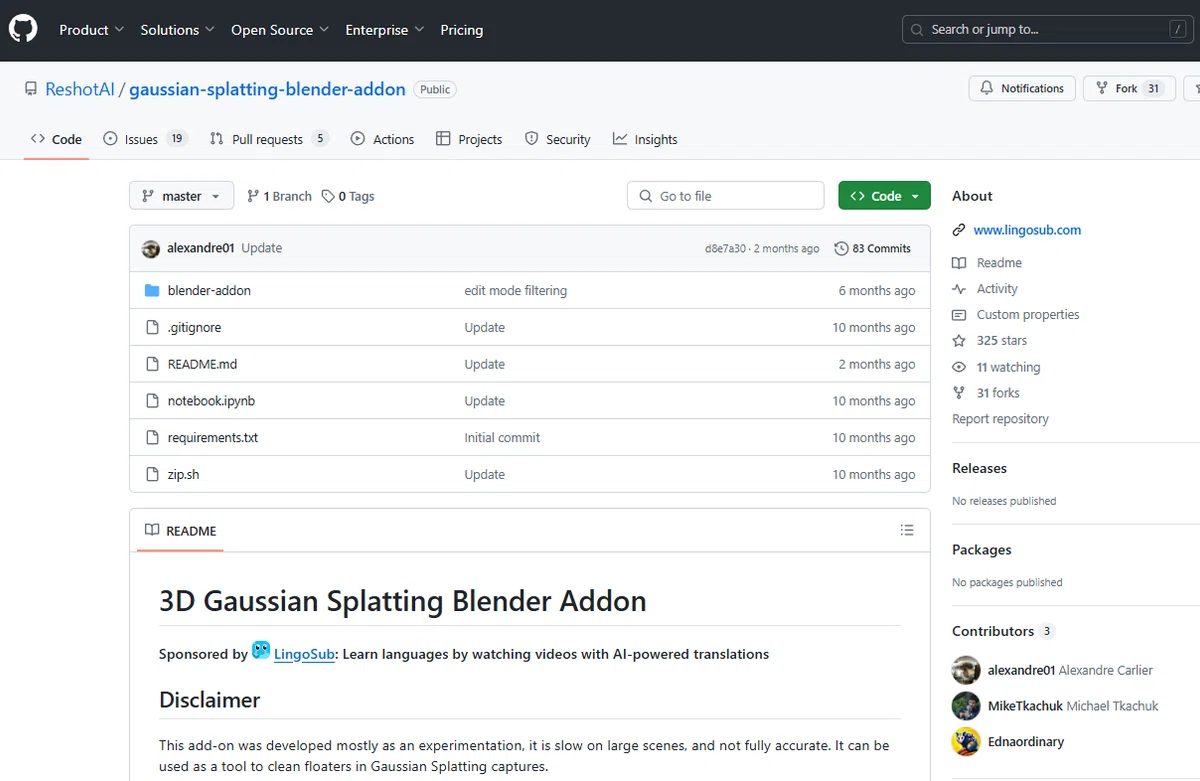1200x781 pixels.
Task: Open latest commit message Update in header
Action: [262, 248]
